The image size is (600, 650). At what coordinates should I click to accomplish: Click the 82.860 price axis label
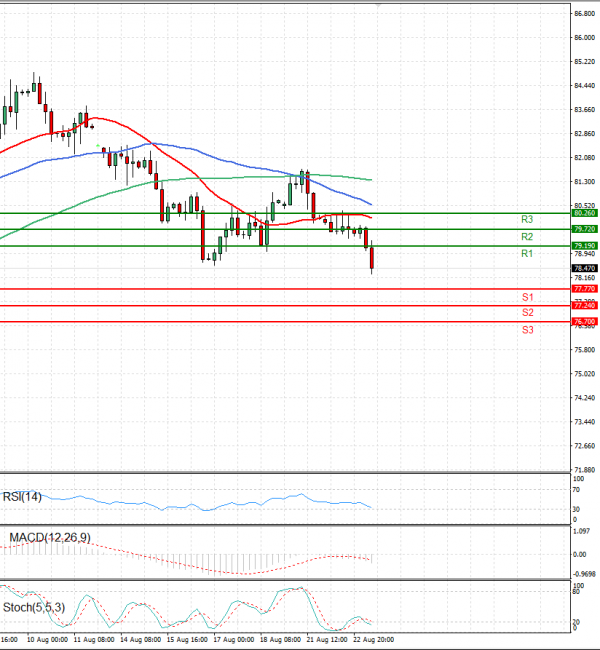coord(584,134)
